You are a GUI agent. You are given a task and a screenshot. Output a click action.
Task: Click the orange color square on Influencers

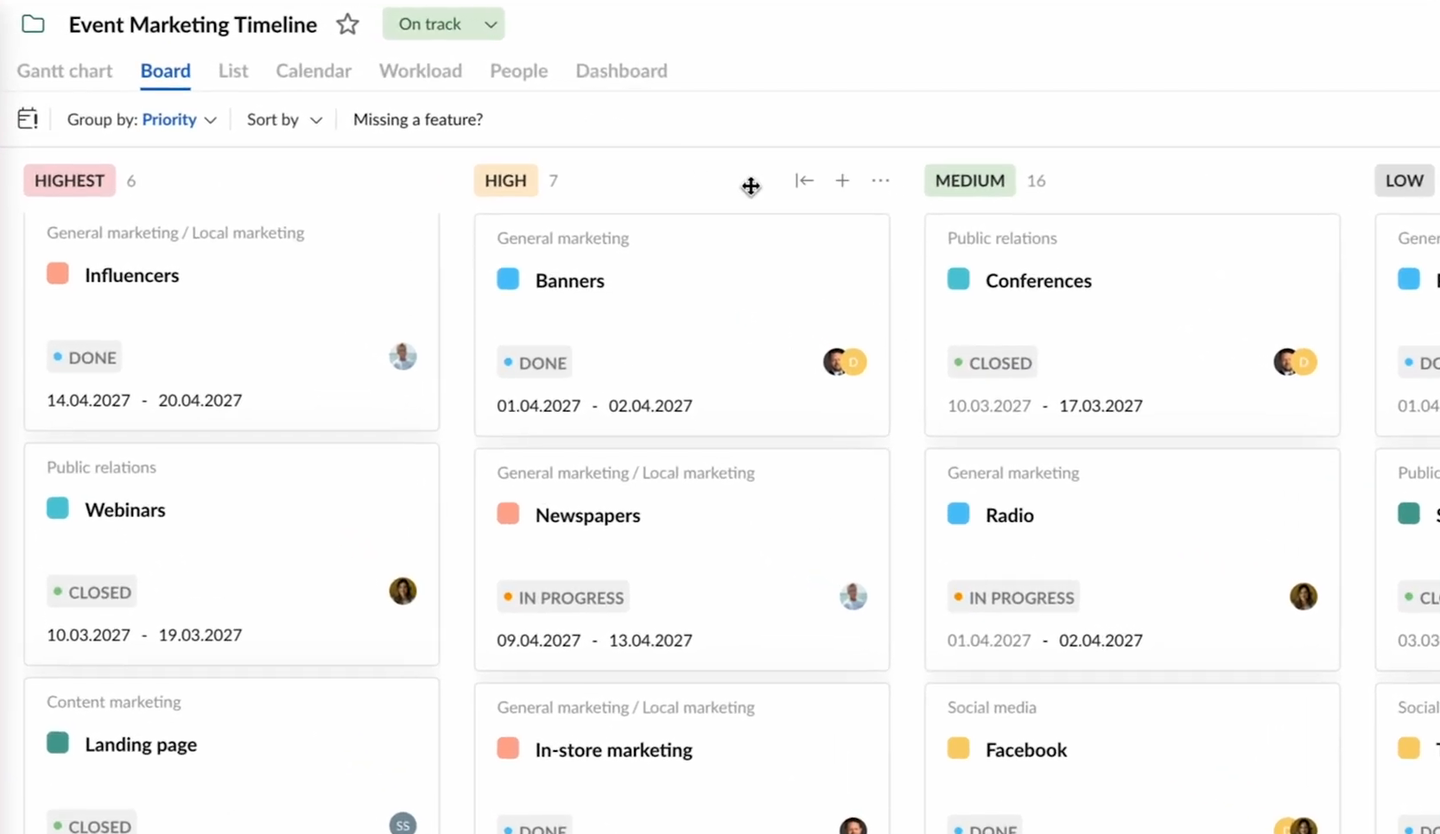[x=58, y=274]
